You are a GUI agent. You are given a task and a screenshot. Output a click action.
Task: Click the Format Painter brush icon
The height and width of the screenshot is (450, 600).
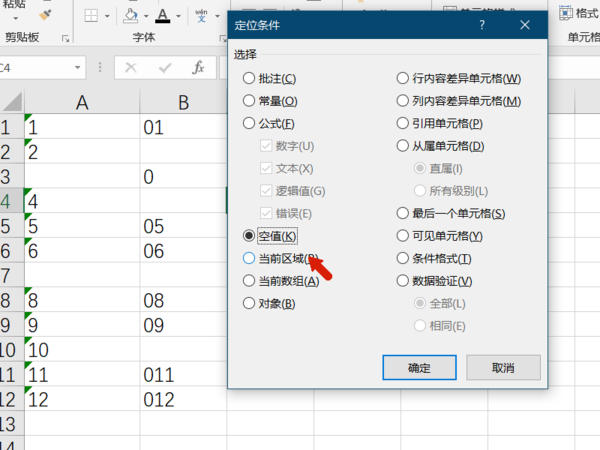tap(45, 15)
